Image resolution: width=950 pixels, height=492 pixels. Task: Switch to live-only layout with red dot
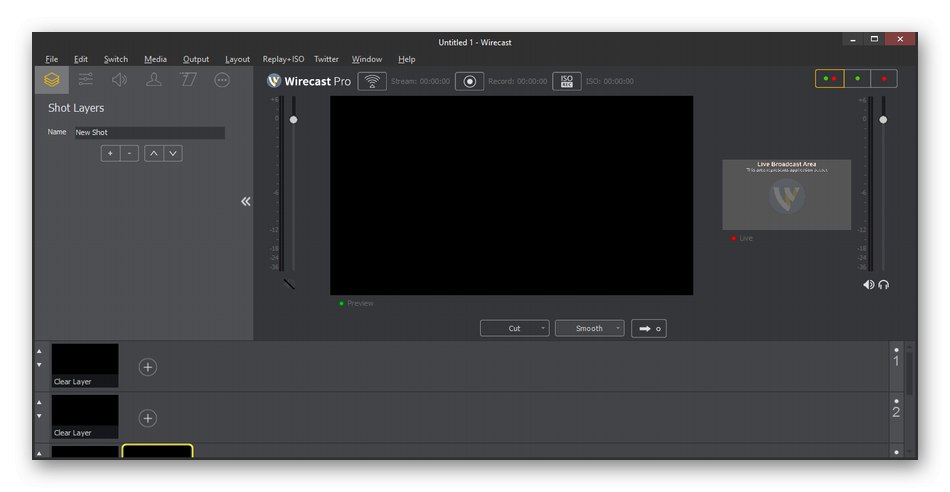[x=884, y=79]
